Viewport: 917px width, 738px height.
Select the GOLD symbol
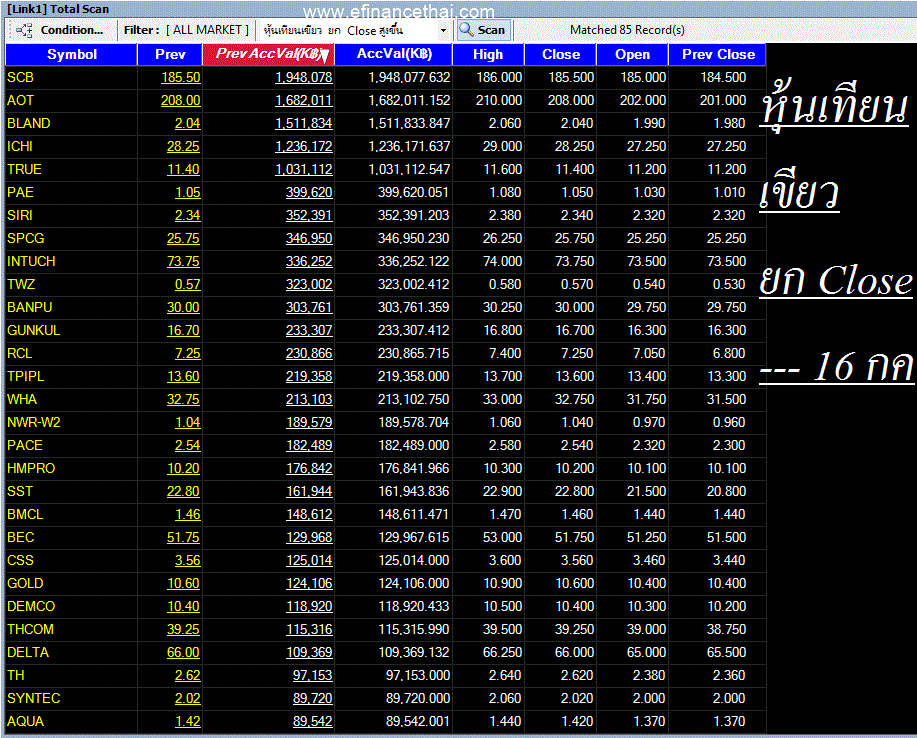pos(25,584)
